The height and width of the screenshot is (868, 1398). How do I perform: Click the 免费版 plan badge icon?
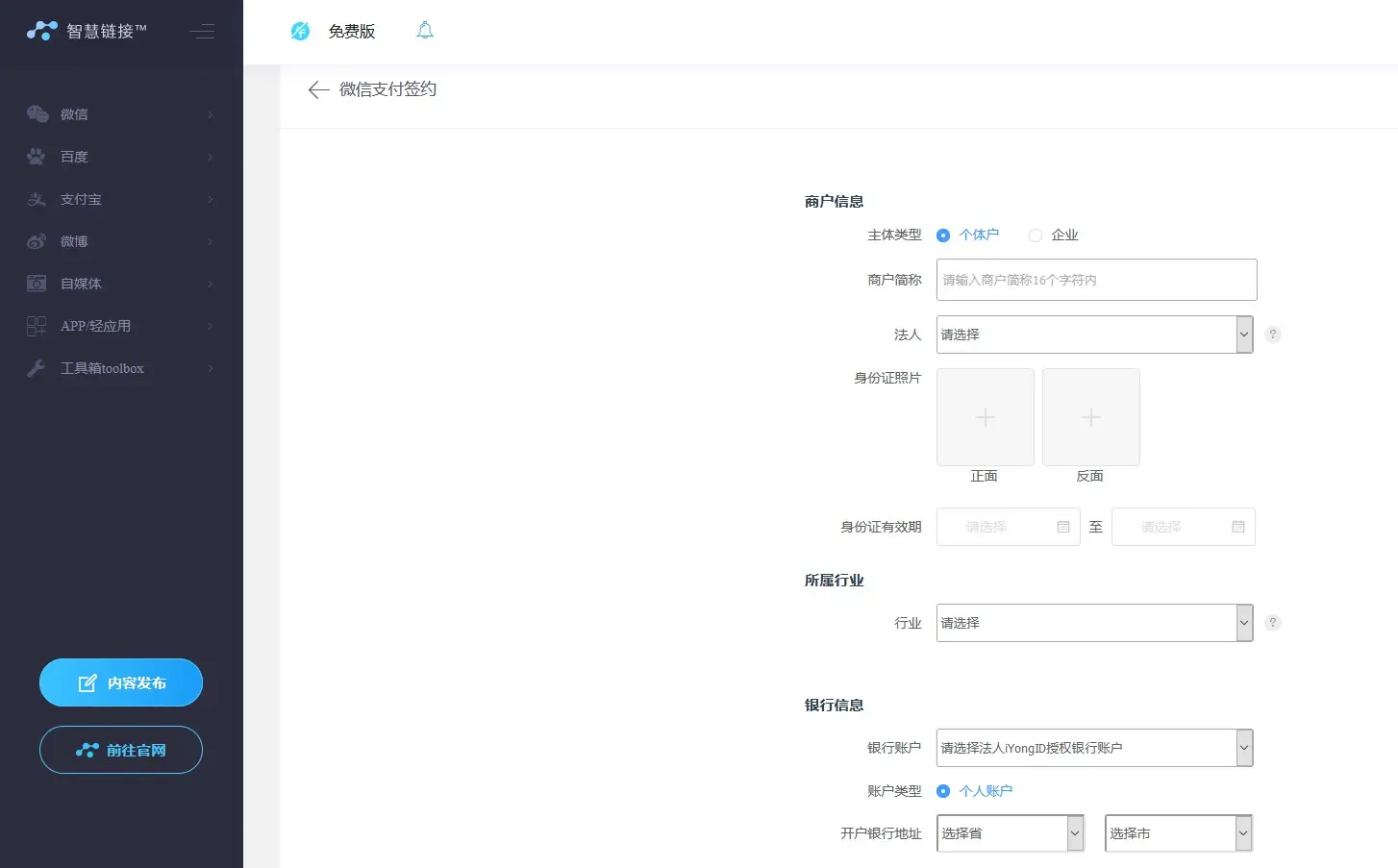[300, 31]
